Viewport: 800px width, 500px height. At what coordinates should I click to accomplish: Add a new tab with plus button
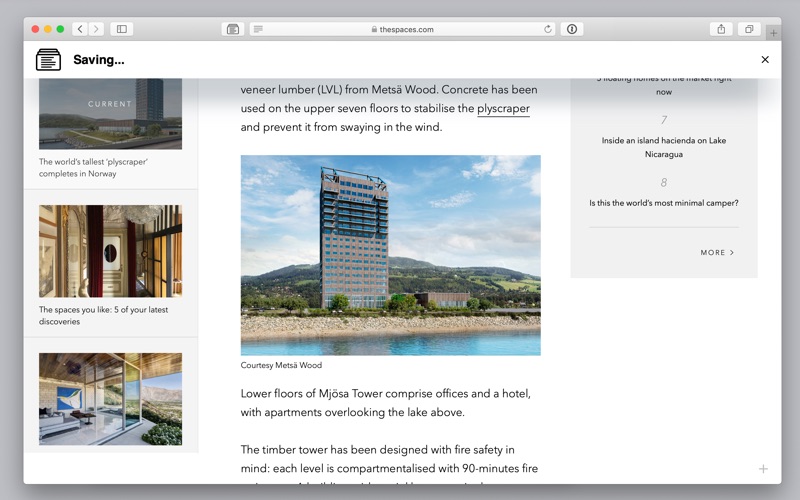pyautogui.click(x=773, y=33)
